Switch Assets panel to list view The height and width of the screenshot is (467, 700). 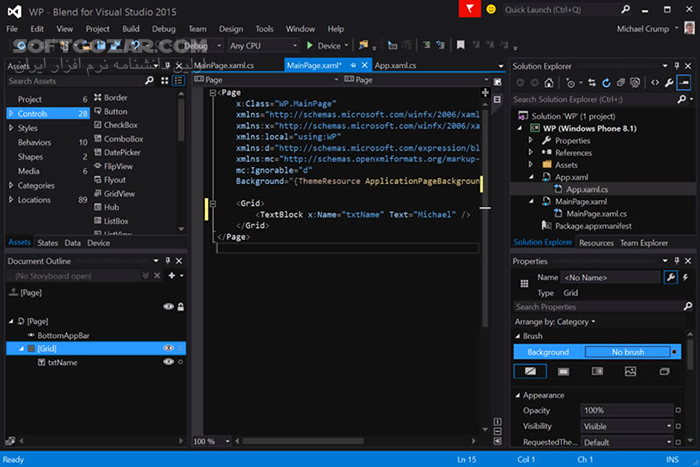[x=179, y=81]
